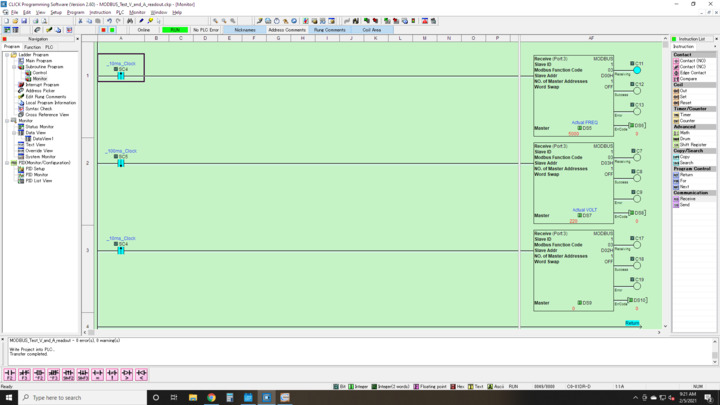The height and width of the screenshot is (405, 720).
Task: Click the New project toolbar icon
Action: pos(6,21)
